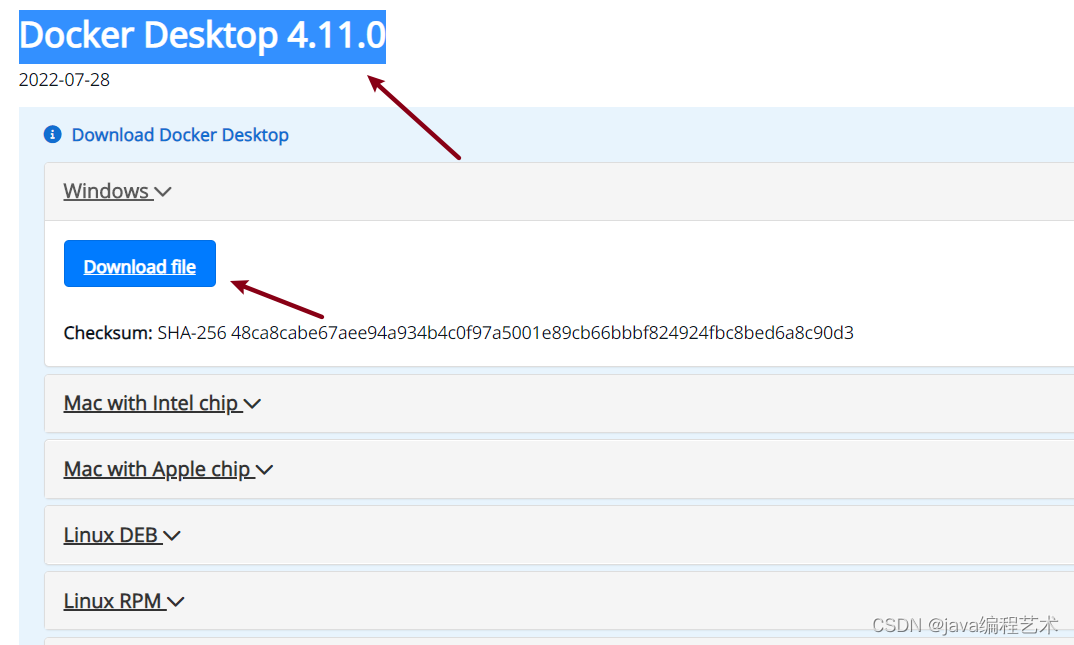Image resolution: width=1074 pixels, height=645 pixels.
Task: Click the chevron next to Linux RPM
Action: point(176,602)
